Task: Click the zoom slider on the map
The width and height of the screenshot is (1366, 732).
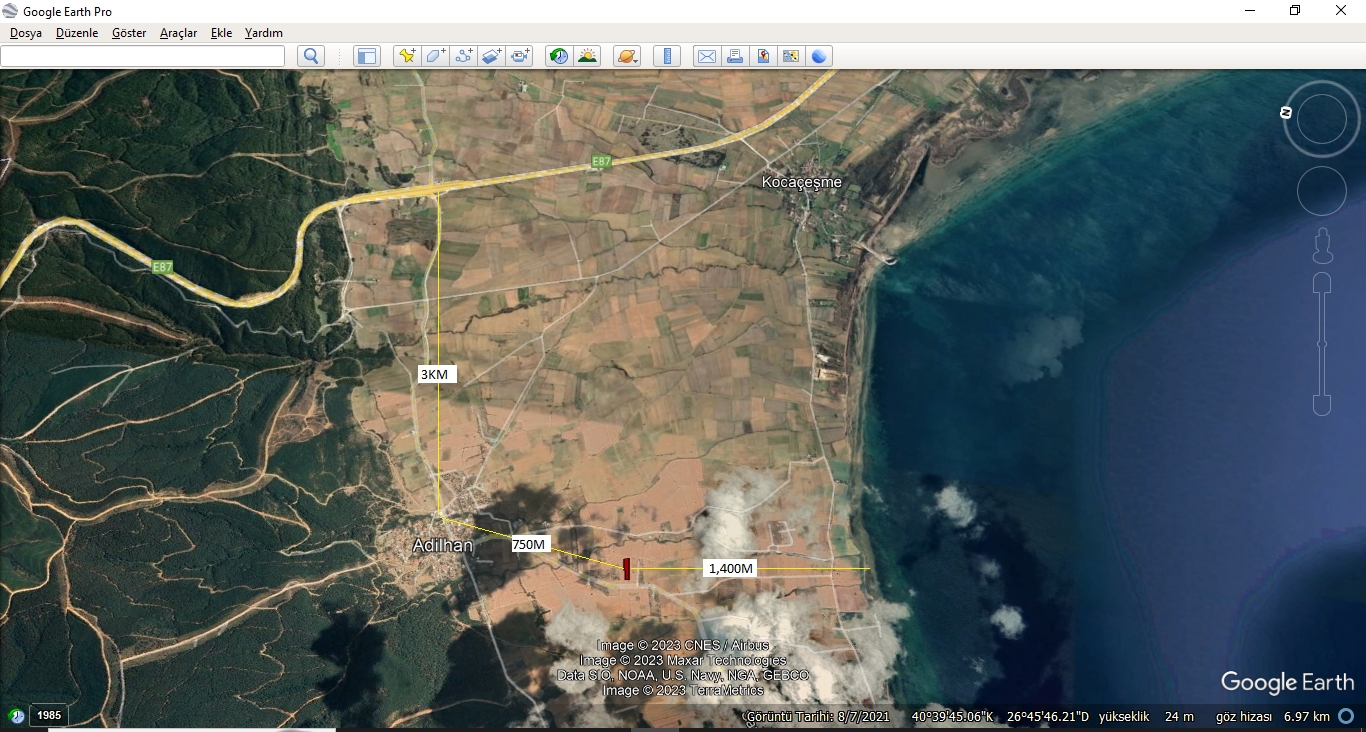Action: coord(1322,344)
